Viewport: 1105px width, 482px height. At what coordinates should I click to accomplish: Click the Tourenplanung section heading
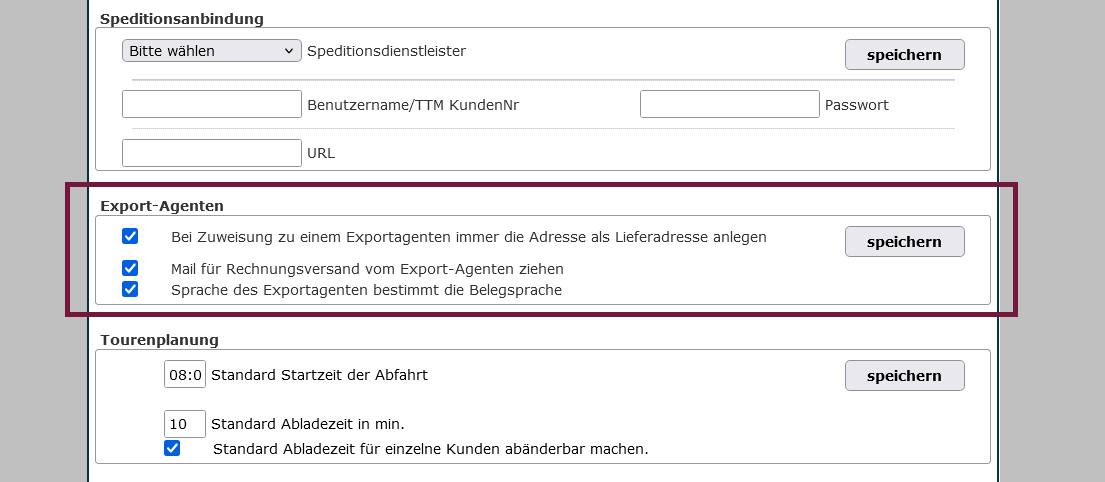pyautogui.click(x=159, y=340)
